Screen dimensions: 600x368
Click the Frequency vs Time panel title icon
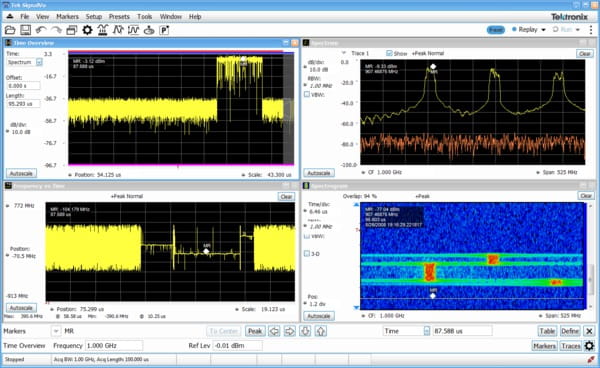tap(8, 186)
